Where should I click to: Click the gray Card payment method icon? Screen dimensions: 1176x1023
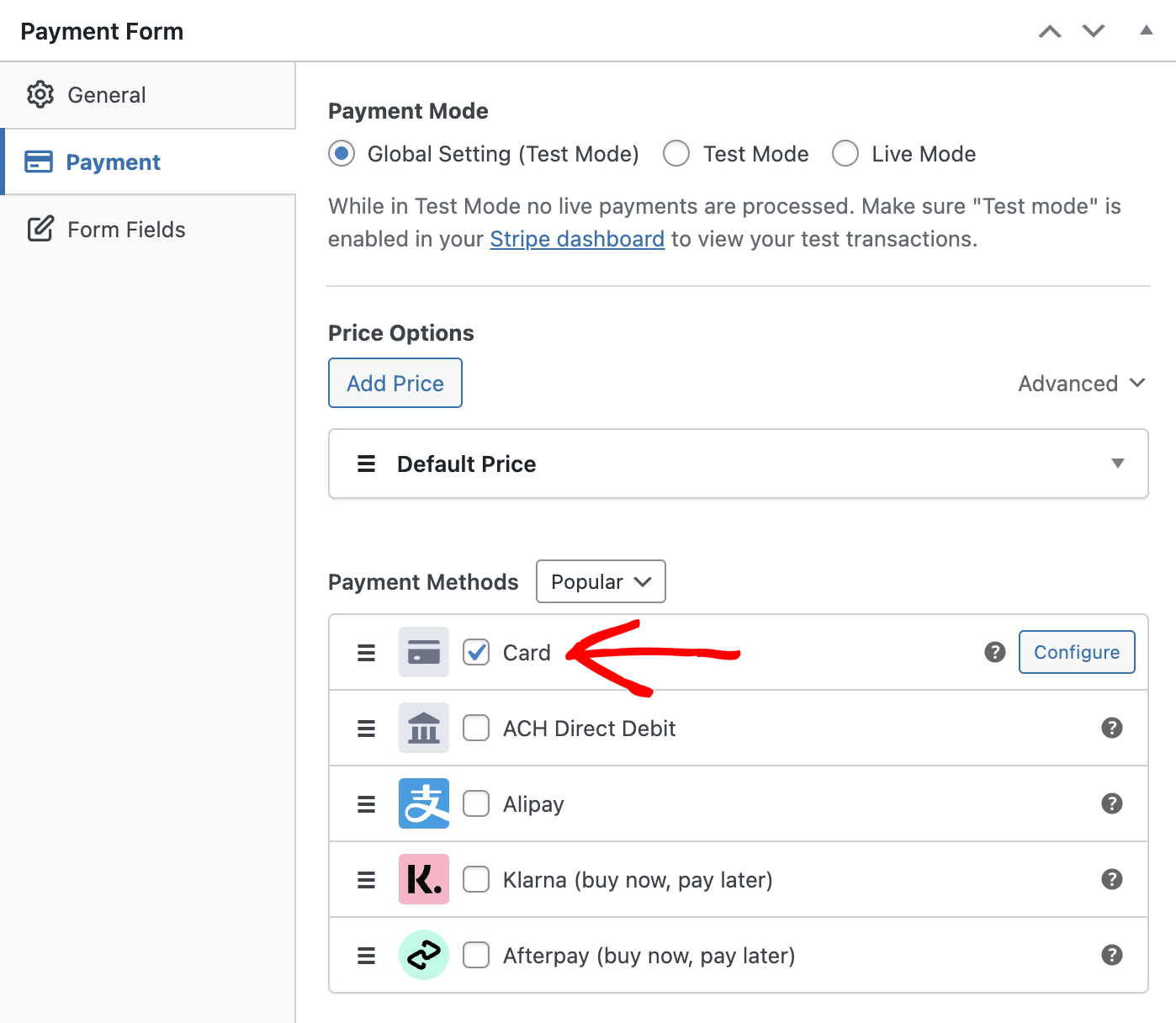point(424,652)
